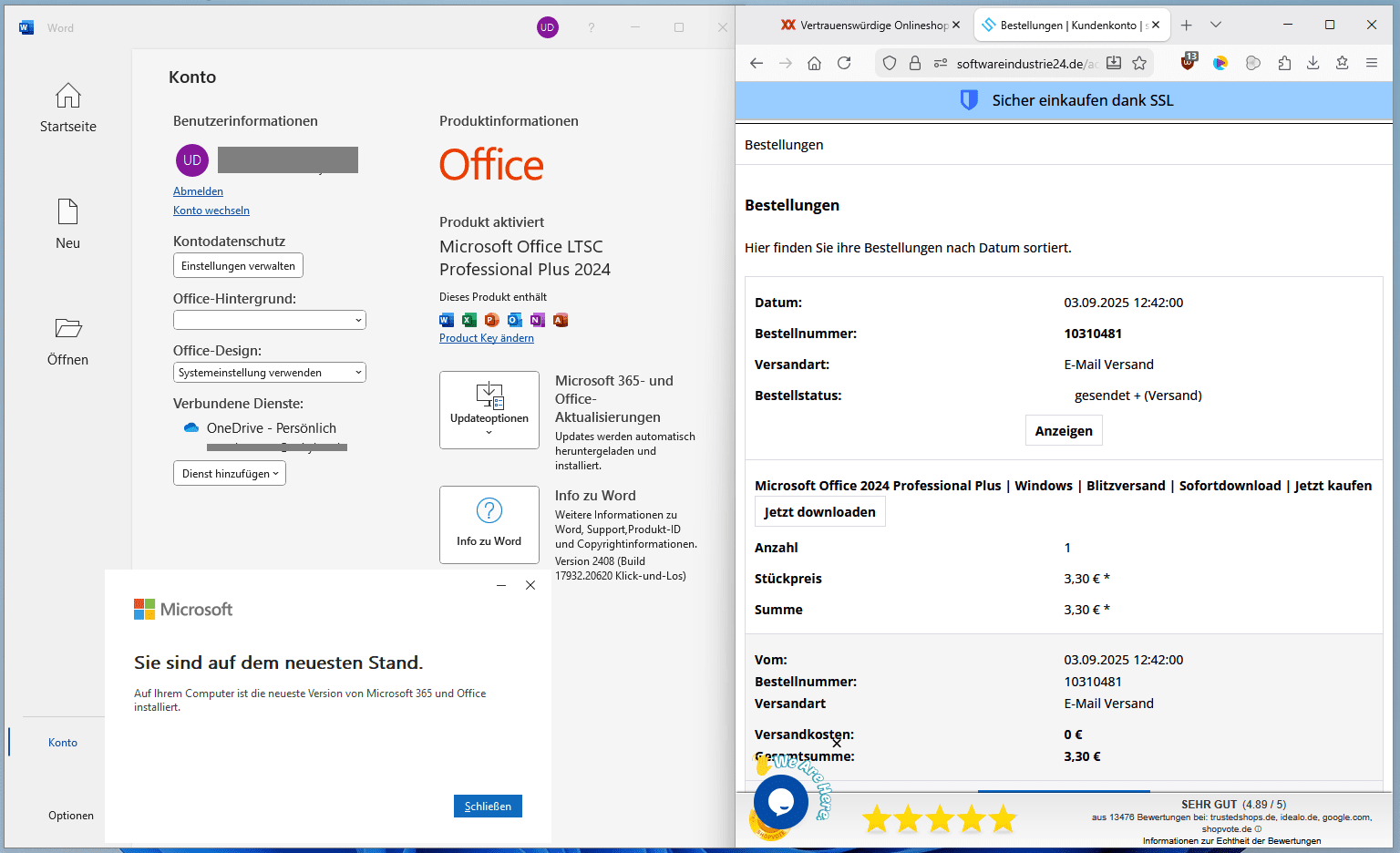Open a new browser tab with plus
The height and width of the screenshot is (853, 1400).
[1186, 26]
